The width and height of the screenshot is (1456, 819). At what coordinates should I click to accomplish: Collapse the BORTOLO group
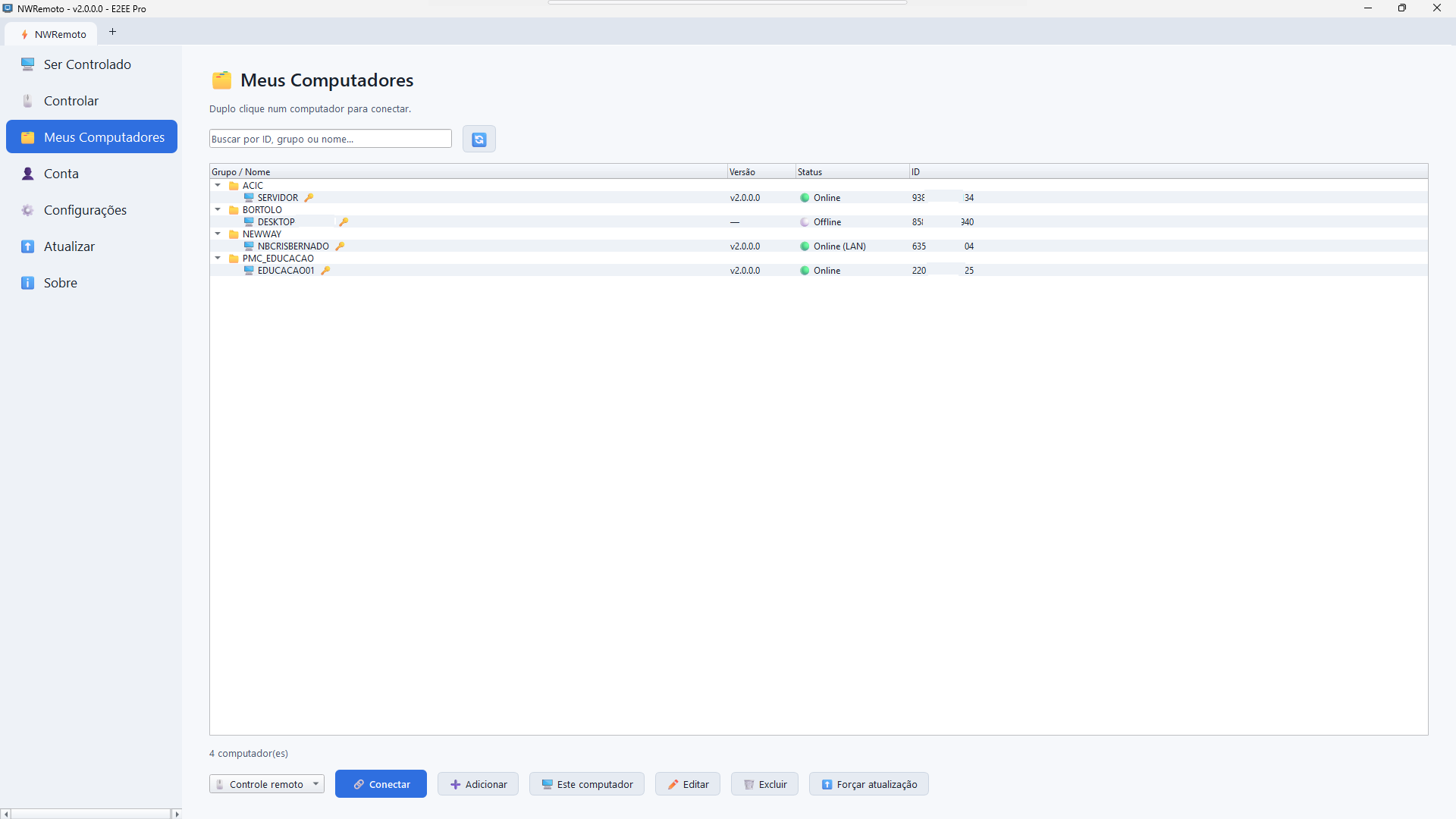[x=218, y=210]
